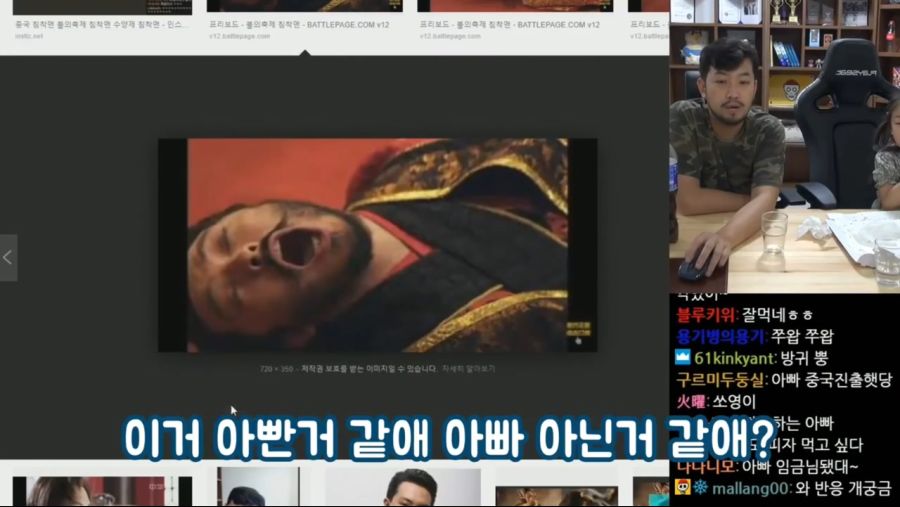The height and width of the screenshot is (507, 900).
Task: Click the 720 × 350 image size text
Action: 274,369
